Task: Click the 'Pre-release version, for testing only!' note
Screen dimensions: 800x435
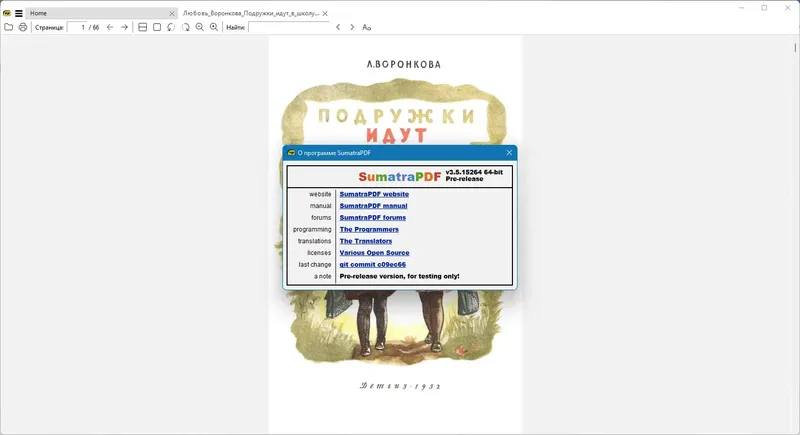Action: coord(399,276)
